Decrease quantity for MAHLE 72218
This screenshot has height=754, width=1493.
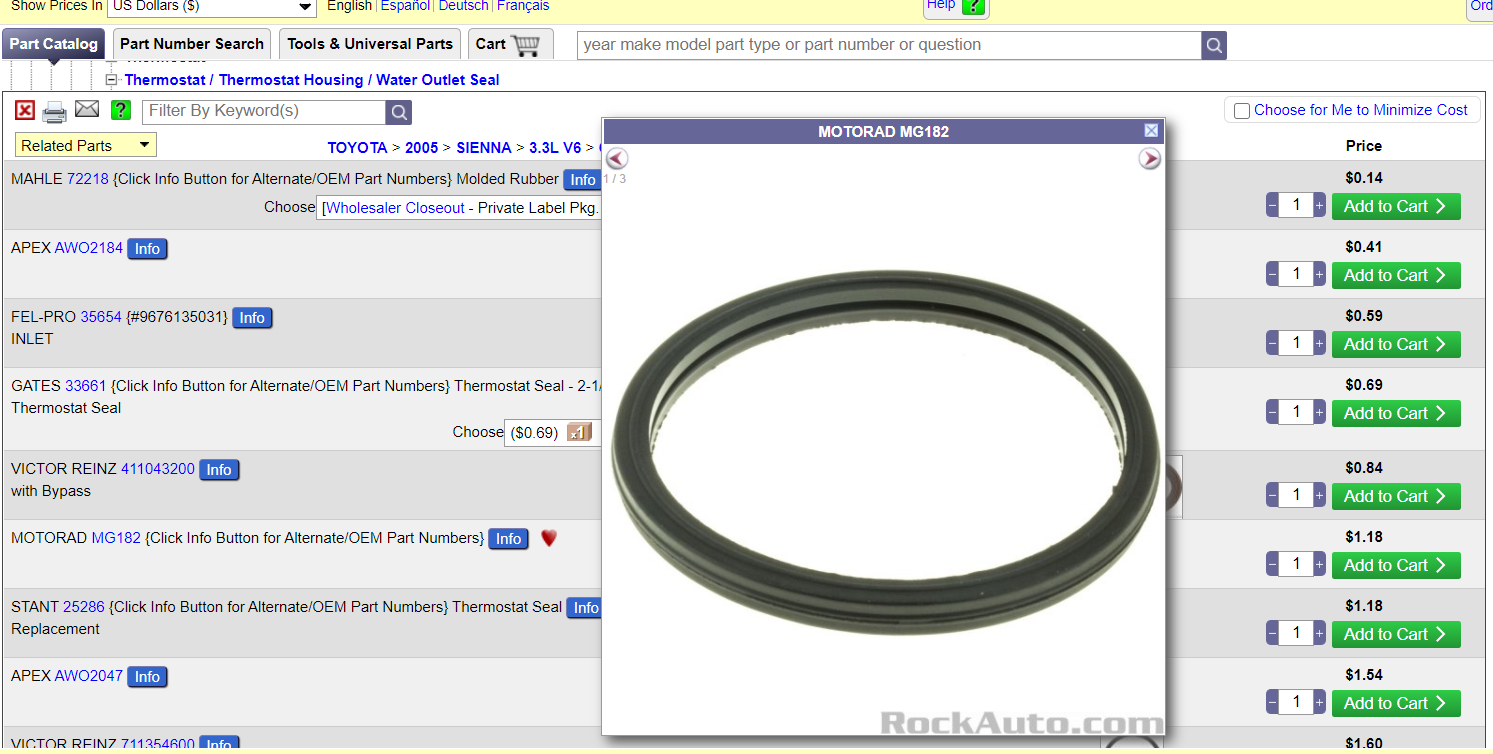coord(1272,206)
